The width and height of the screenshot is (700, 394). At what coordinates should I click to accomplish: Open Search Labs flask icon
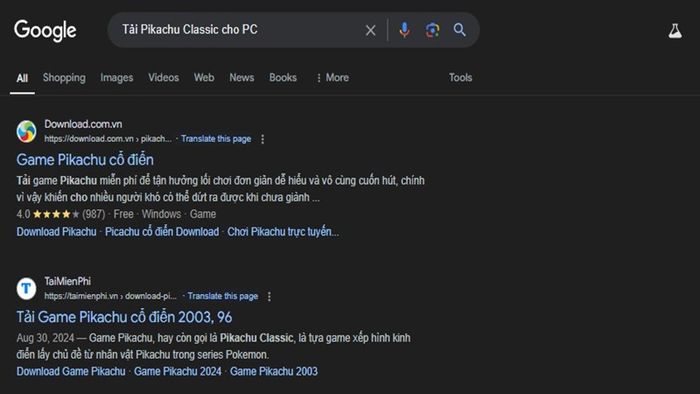(x=675, y=31)
